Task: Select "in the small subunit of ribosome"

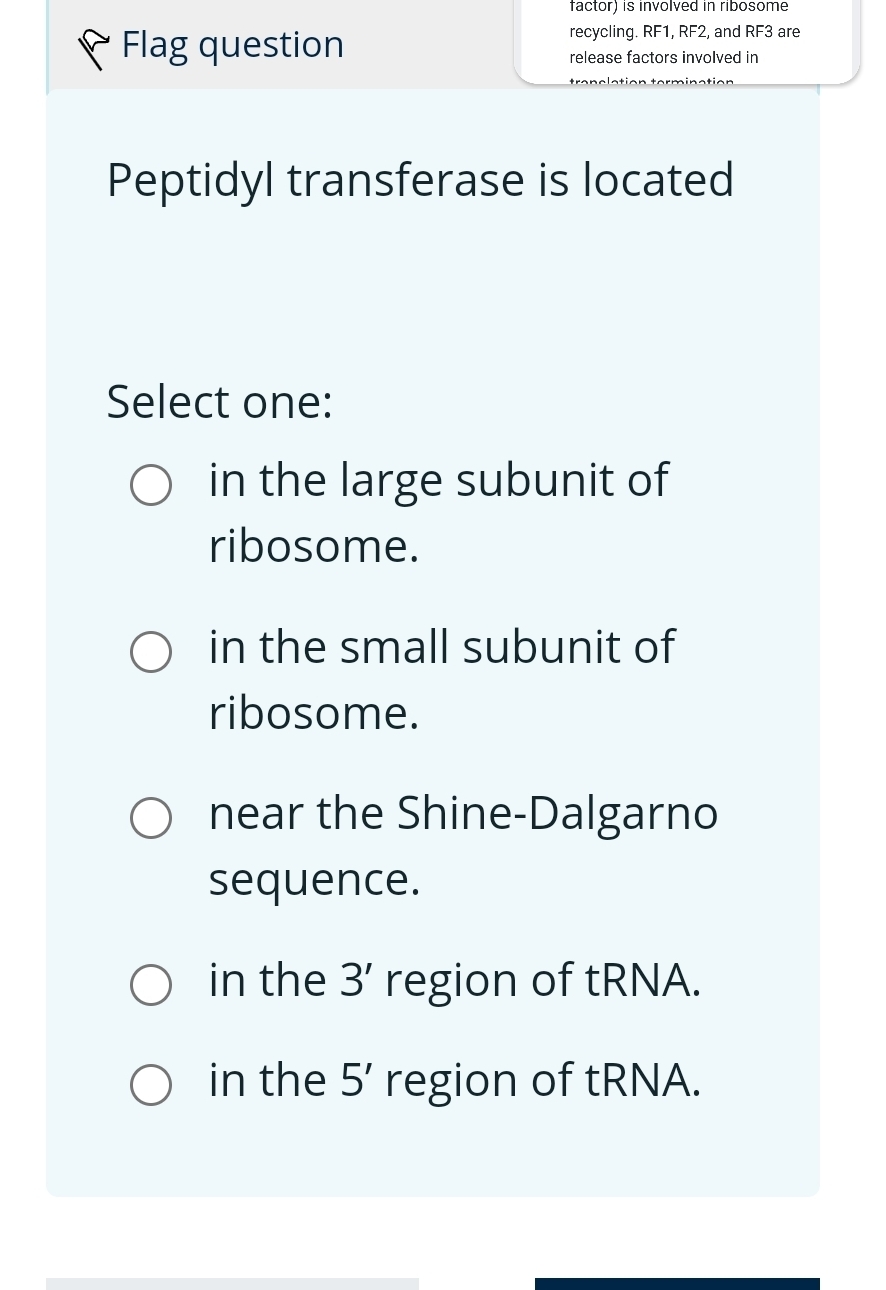Action: (x=151, y=652)
